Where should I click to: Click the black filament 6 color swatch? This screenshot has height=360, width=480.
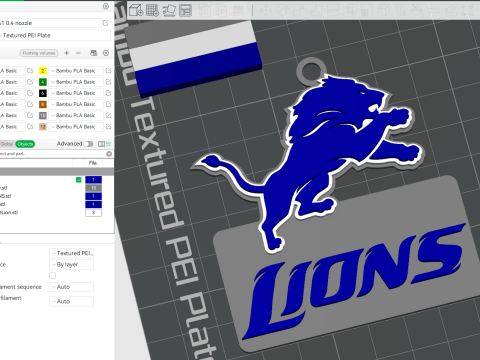click(43, 93)
